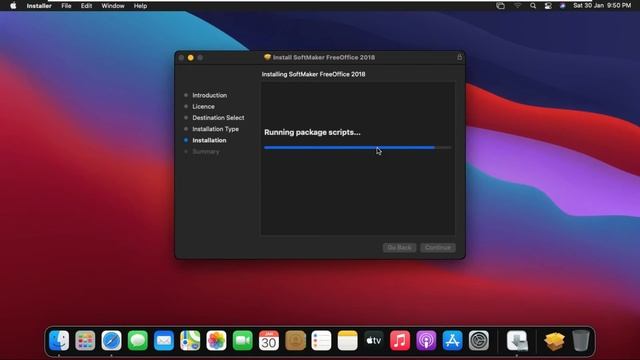Open Maps app in the dock
This screenshot has height=360, width=640.
coord(190,340)
